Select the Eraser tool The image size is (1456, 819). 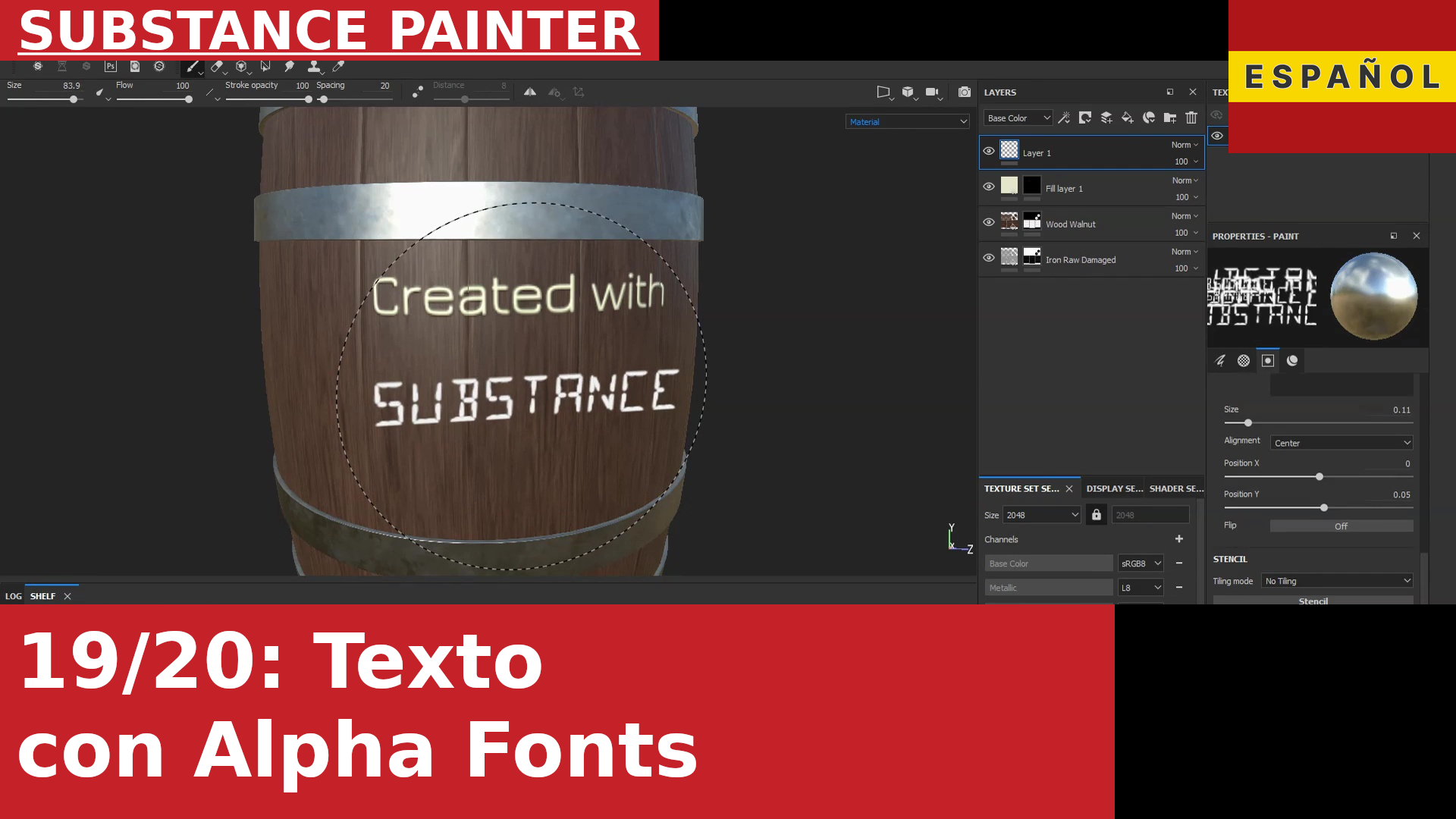point(217,67)
